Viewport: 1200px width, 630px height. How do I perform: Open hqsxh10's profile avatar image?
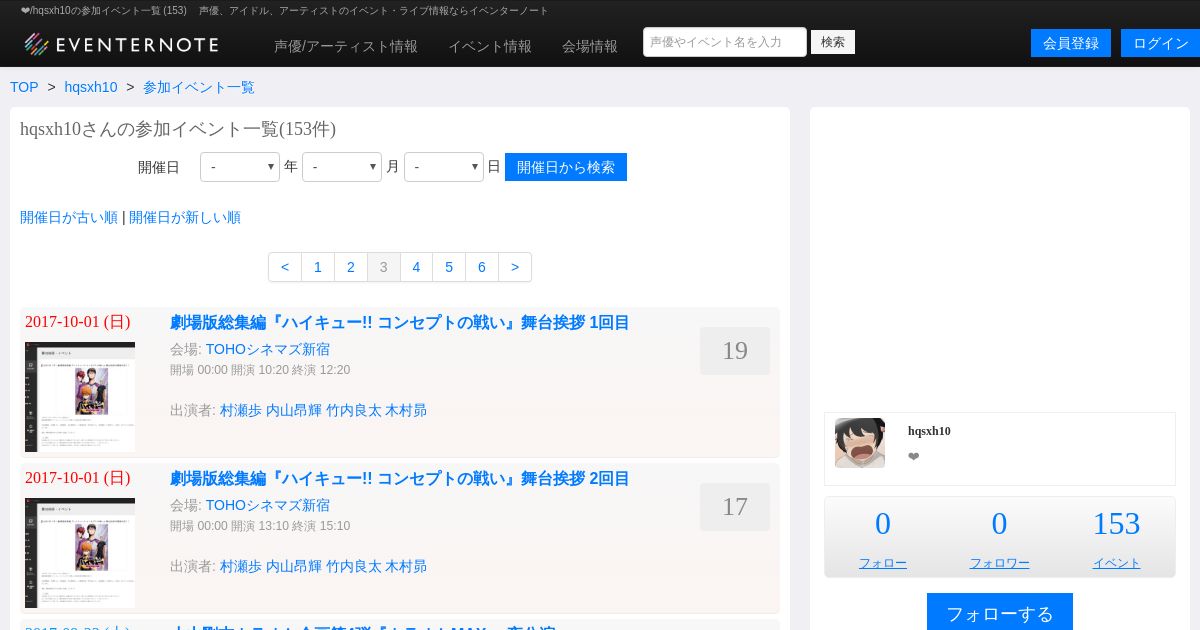point(860,443)
